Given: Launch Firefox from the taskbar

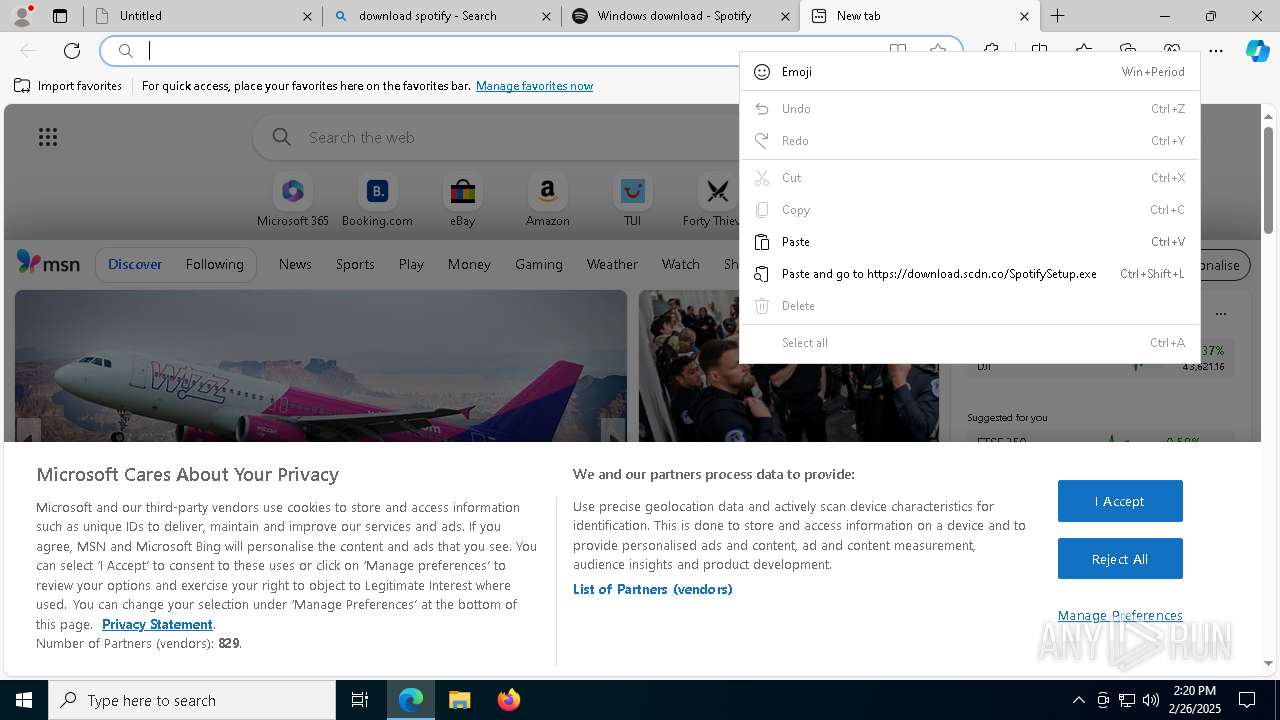Looking at the screenshot, I should pos(508,700).
